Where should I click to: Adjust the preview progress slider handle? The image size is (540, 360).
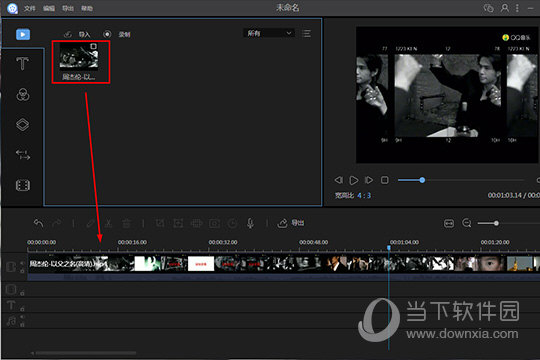422,180
